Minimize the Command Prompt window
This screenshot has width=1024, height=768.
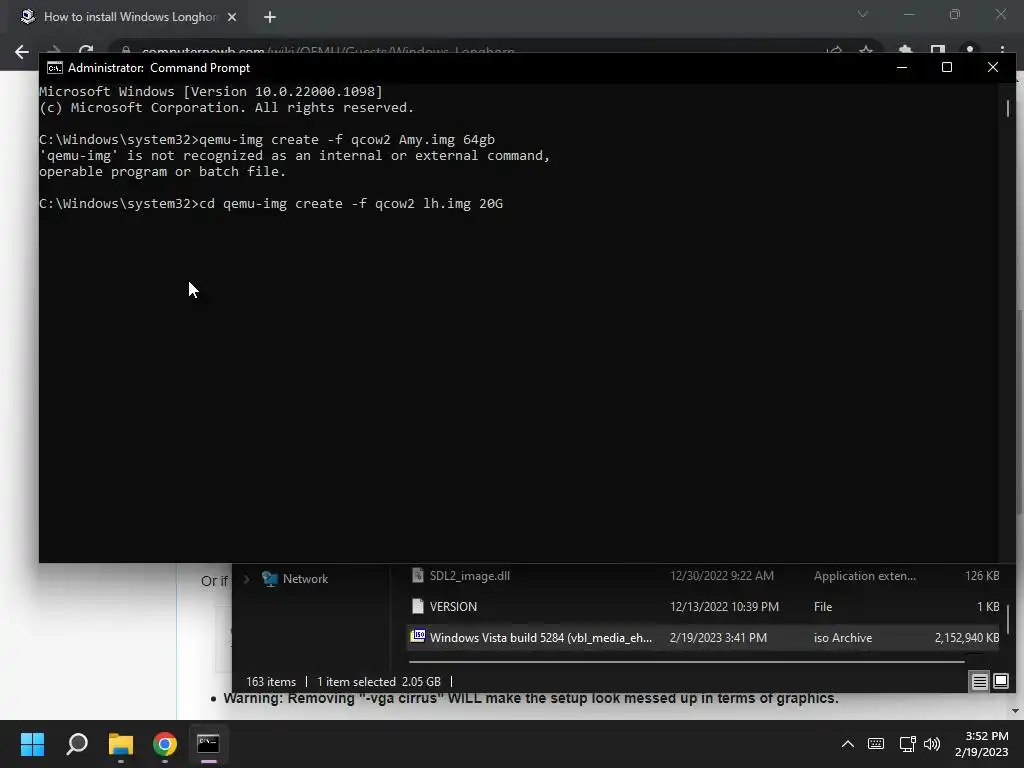click(x=902, y=67)
